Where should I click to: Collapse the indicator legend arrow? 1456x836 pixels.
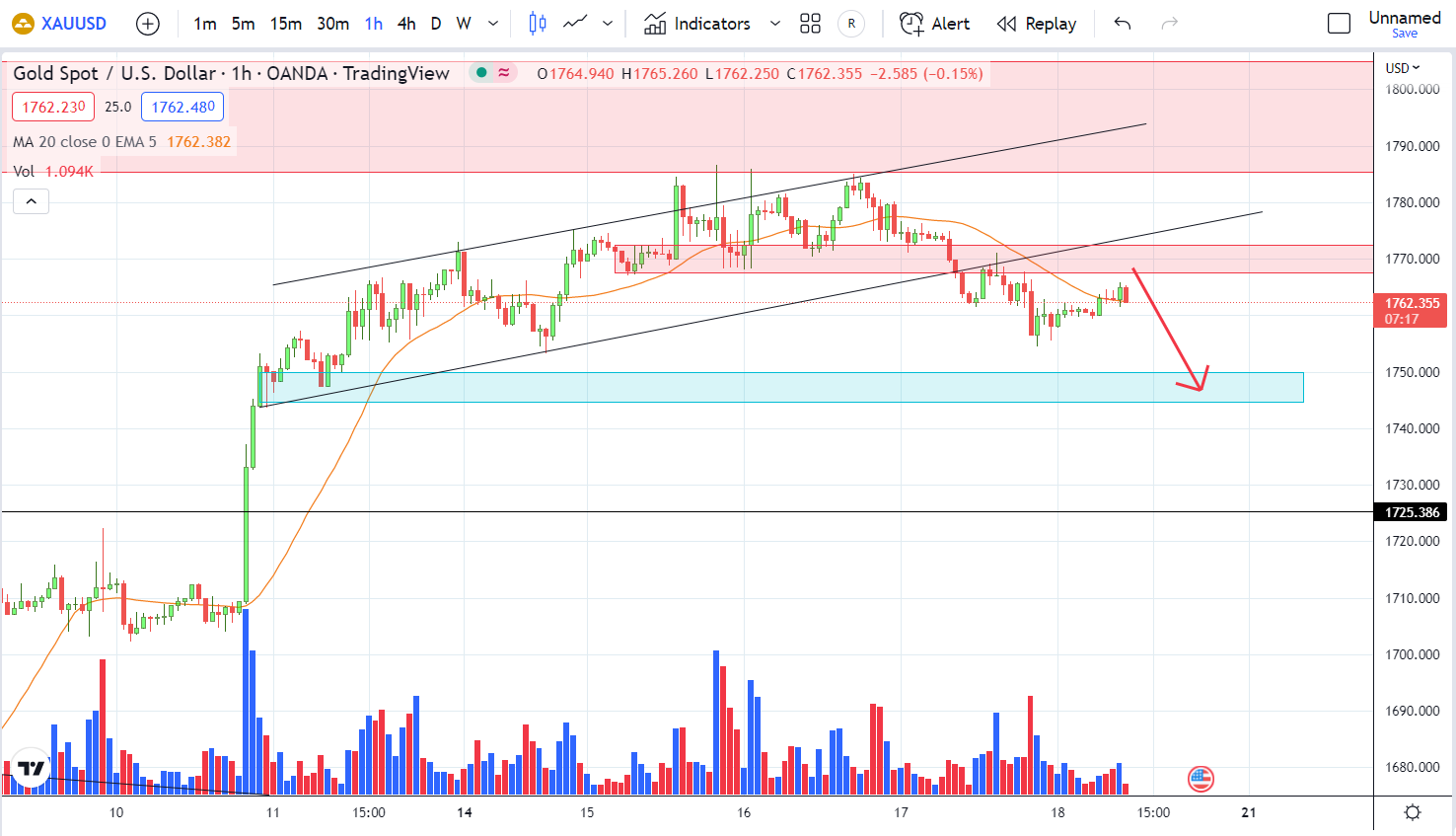click(31, 201)
